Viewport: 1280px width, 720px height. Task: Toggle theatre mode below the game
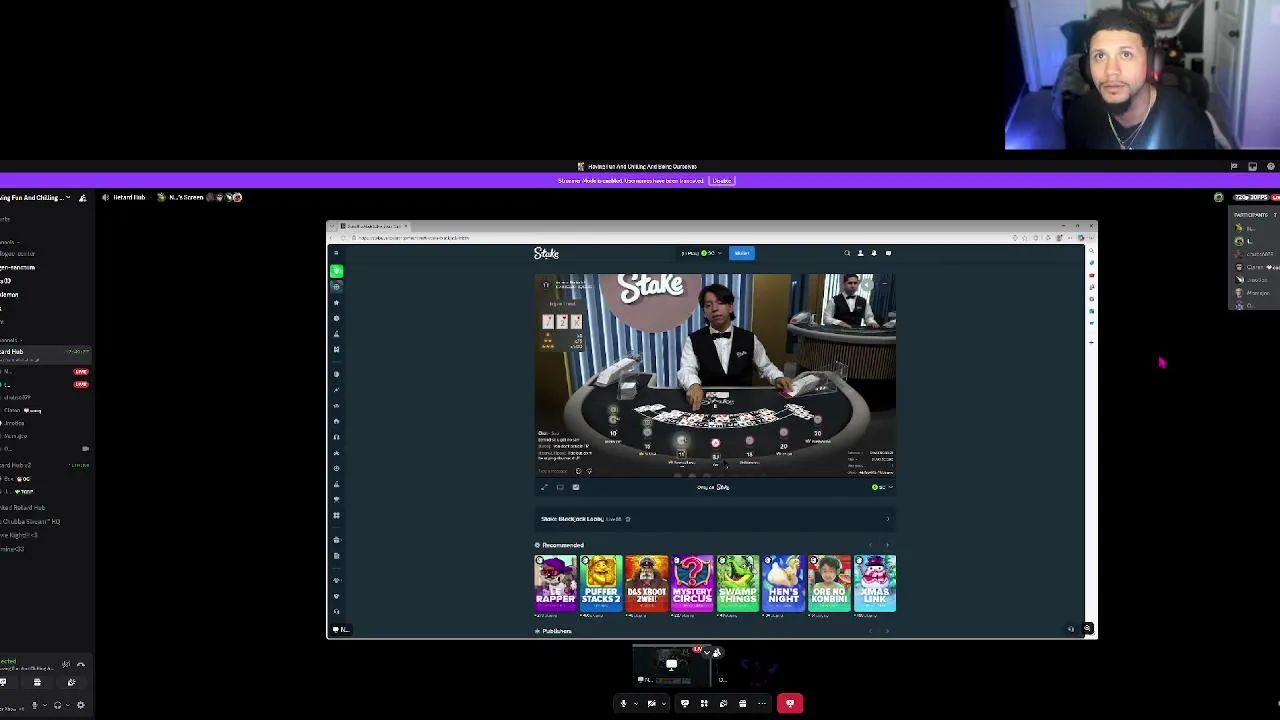(x=560, y=487)
